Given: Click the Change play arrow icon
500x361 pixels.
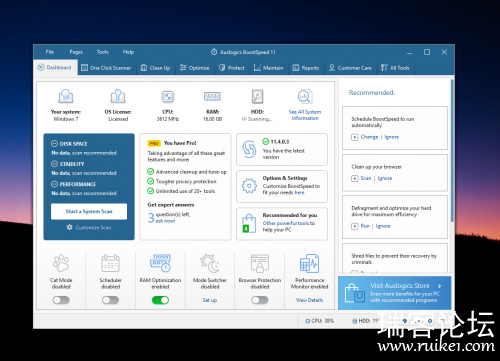Looking at the screenshot, I should point(355,137).
